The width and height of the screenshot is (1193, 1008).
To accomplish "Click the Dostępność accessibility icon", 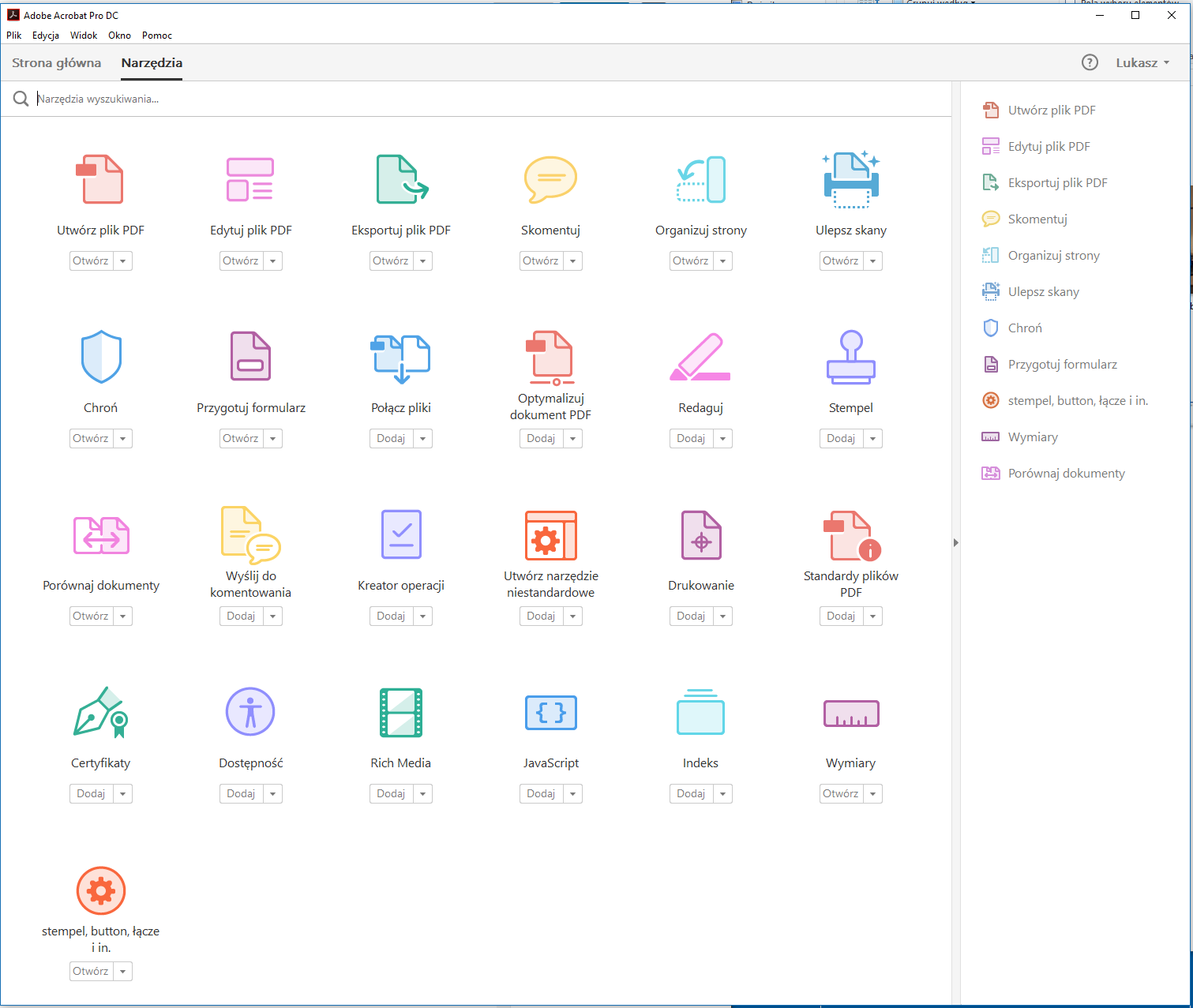I will (250, 712).
